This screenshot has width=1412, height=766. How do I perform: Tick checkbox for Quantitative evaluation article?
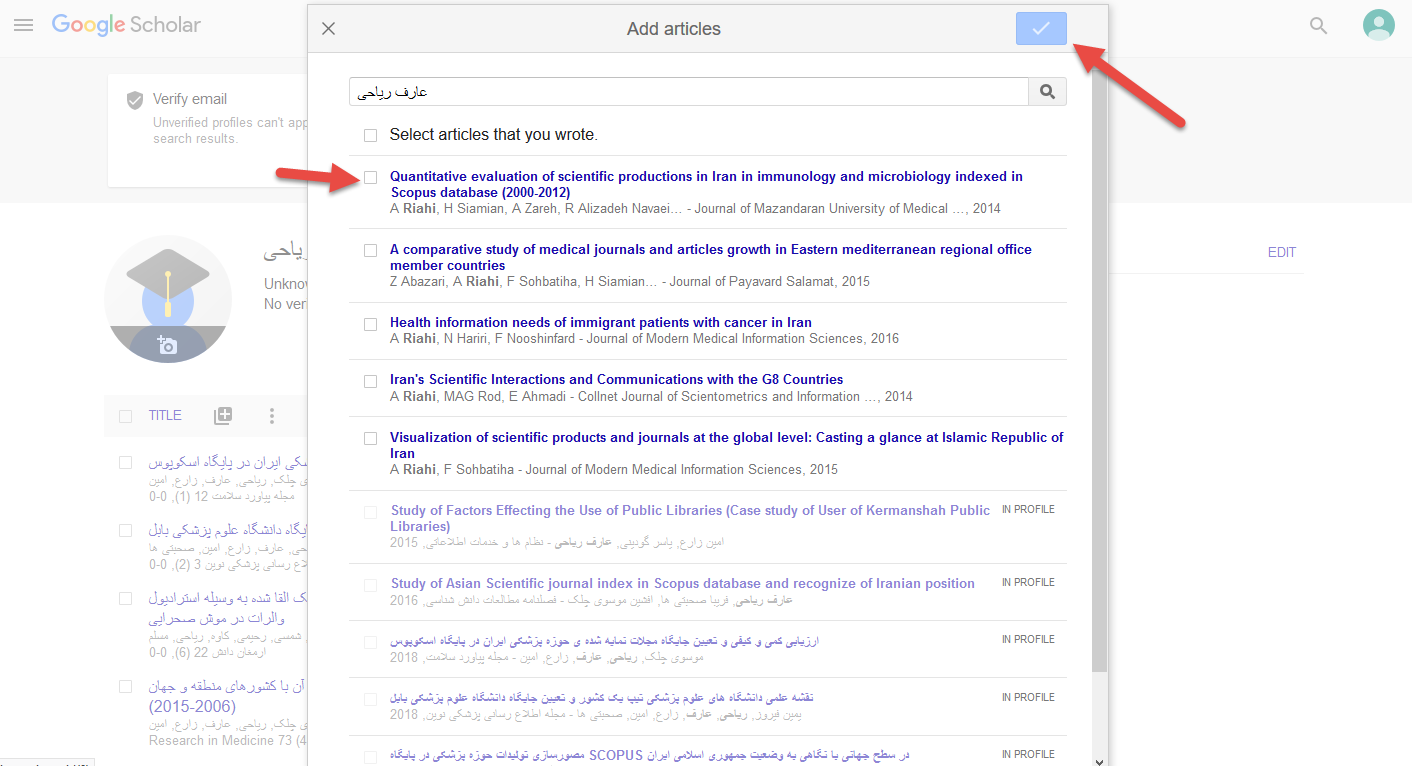371,177
